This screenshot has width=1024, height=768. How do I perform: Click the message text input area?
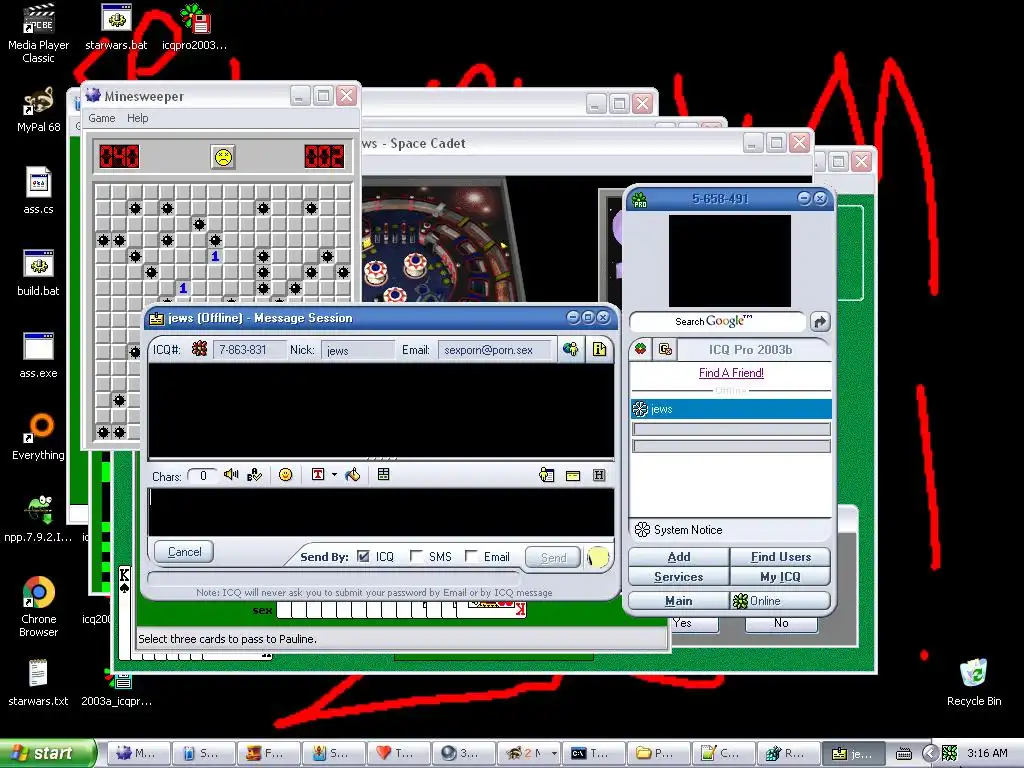381,512
